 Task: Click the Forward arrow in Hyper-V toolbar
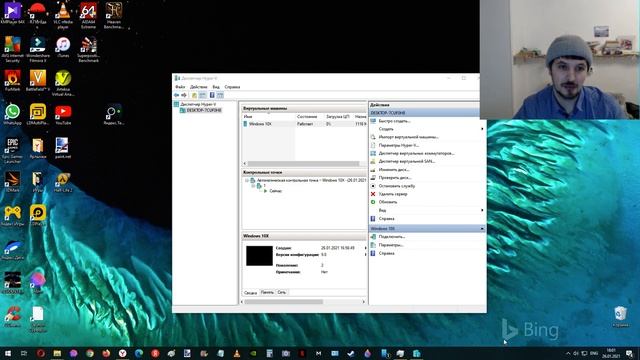(x=184, y=95)
